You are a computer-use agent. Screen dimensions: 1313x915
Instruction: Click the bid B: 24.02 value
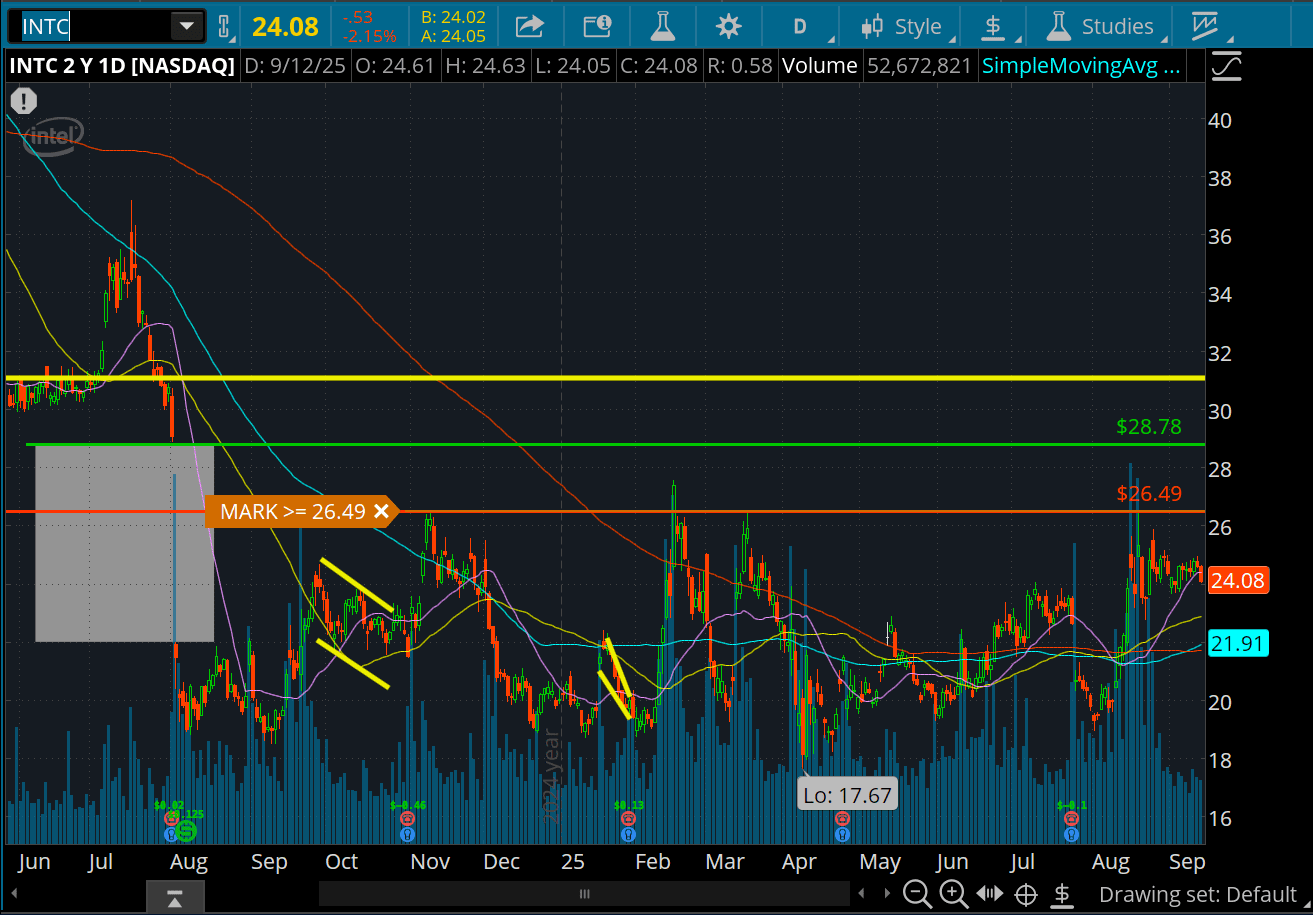click(453, 17)
